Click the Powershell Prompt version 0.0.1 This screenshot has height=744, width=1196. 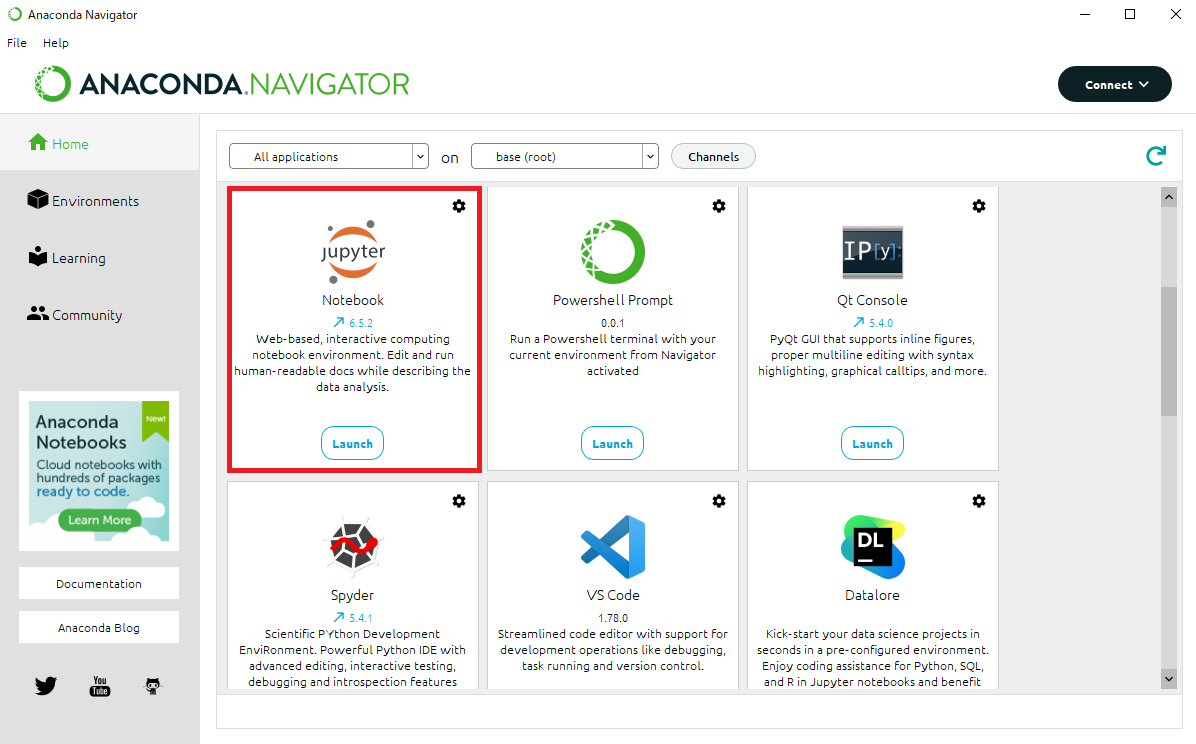point(612,323)
